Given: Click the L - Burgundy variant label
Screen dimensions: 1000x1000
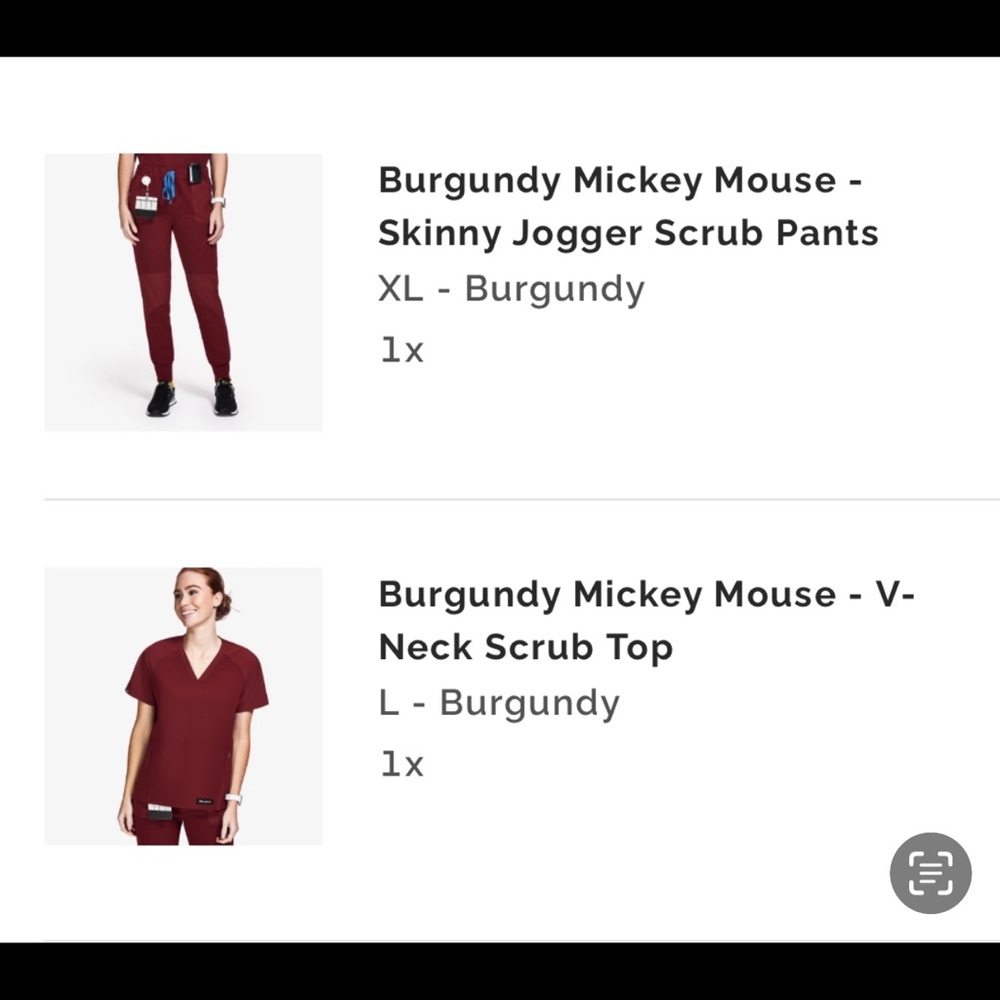Looking at the screenshot, I should coord(499,702).
